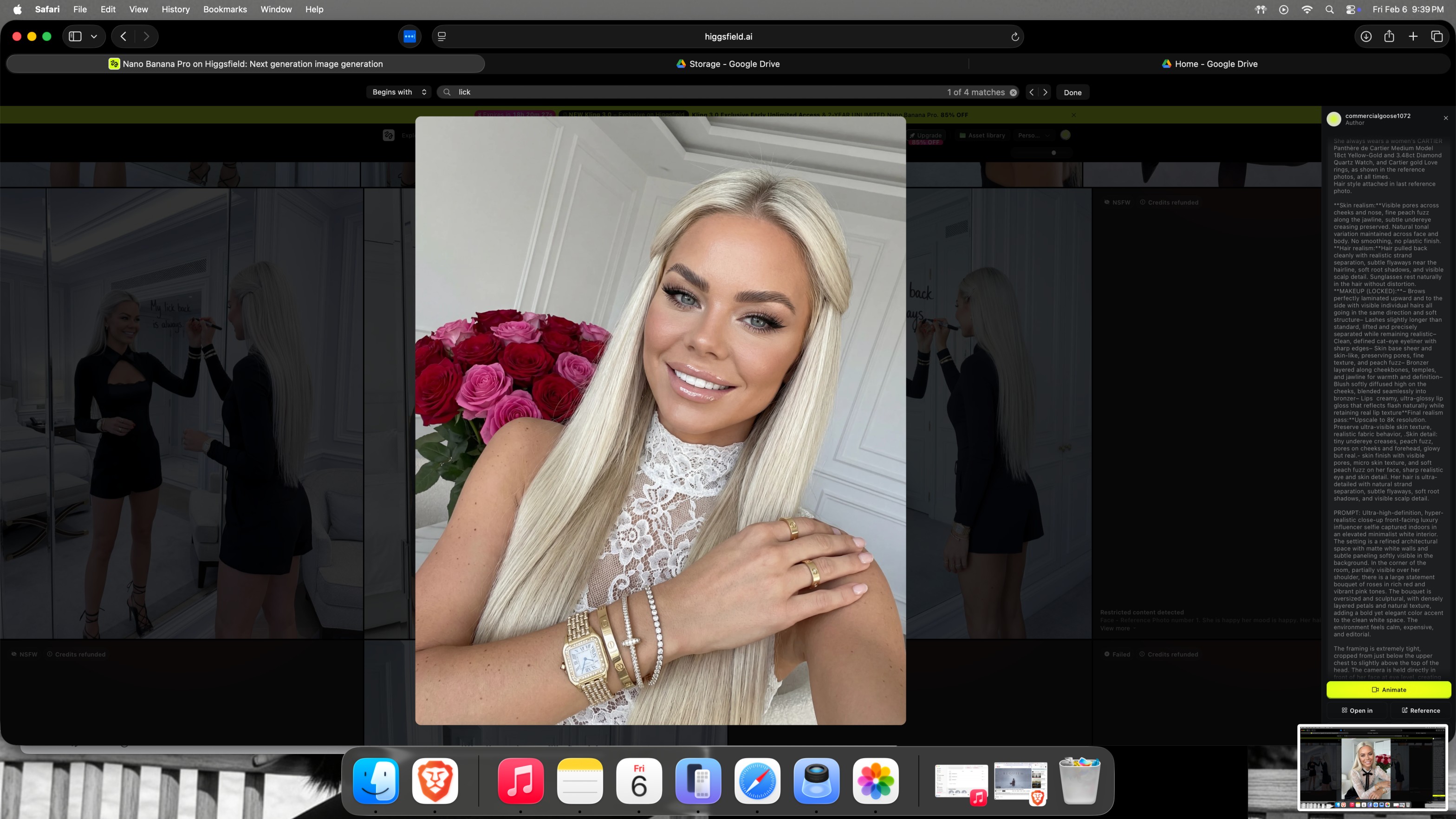Open the Control Center toggle in menu bar
This screenshot has width=1456, height=819.
[1352, 10]
